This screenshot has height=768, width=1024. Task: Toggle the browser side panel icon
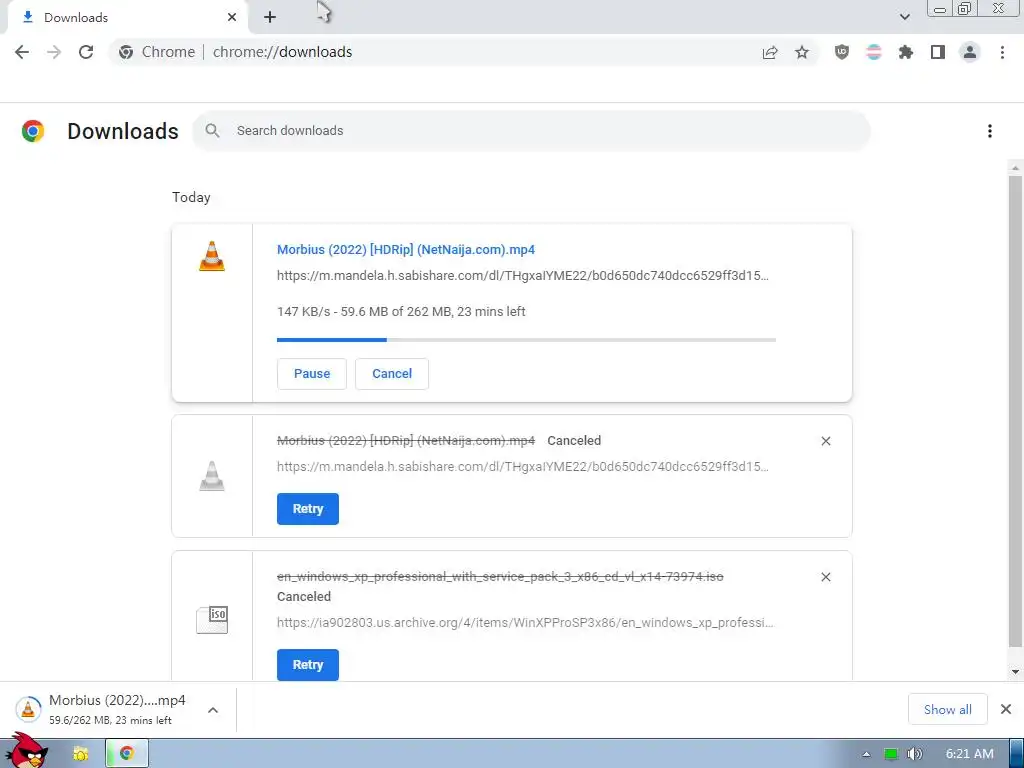(x=938, y=52)
